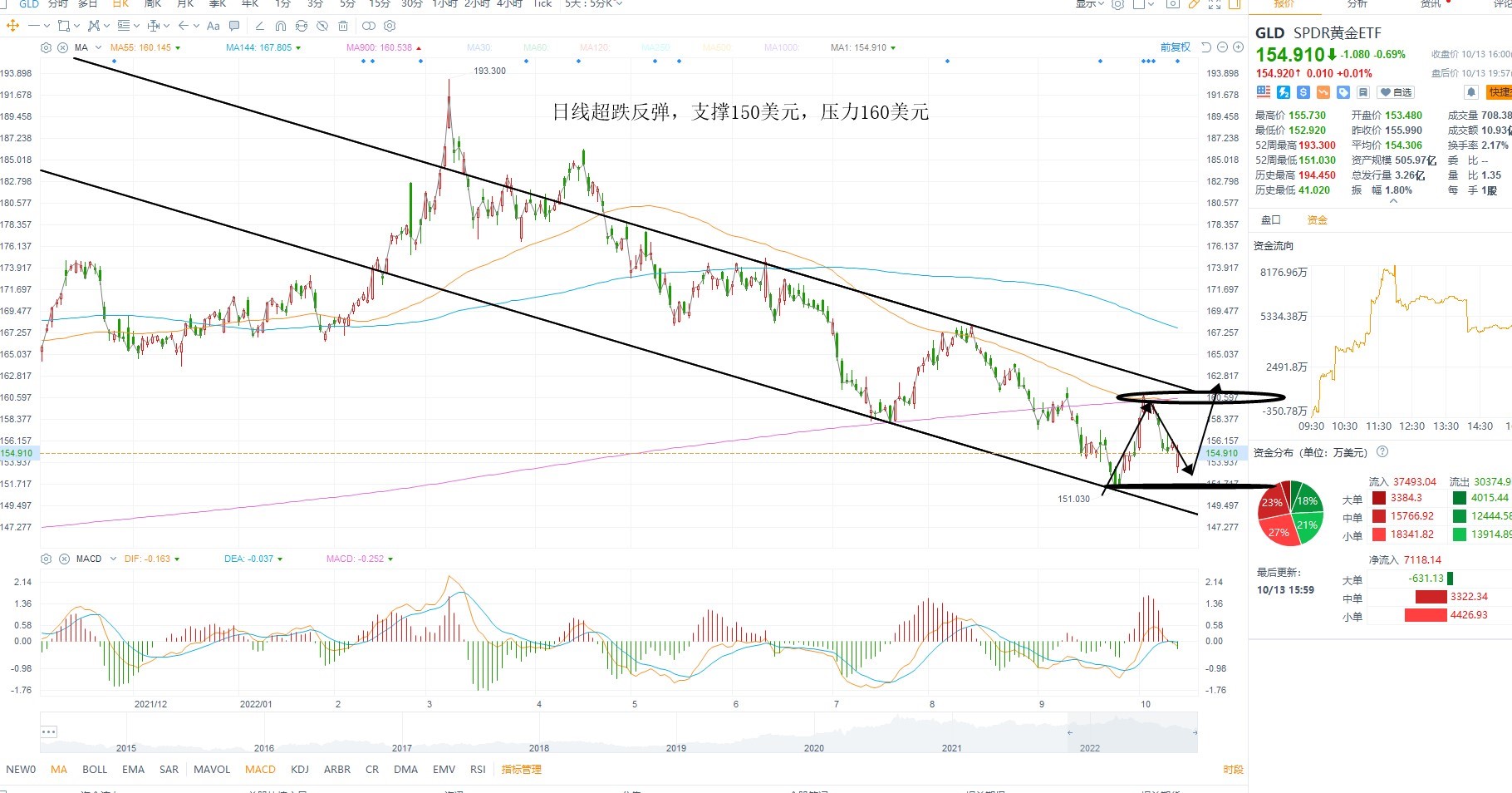Open the MA indicator type dropdown

click(x=99, y=47)
